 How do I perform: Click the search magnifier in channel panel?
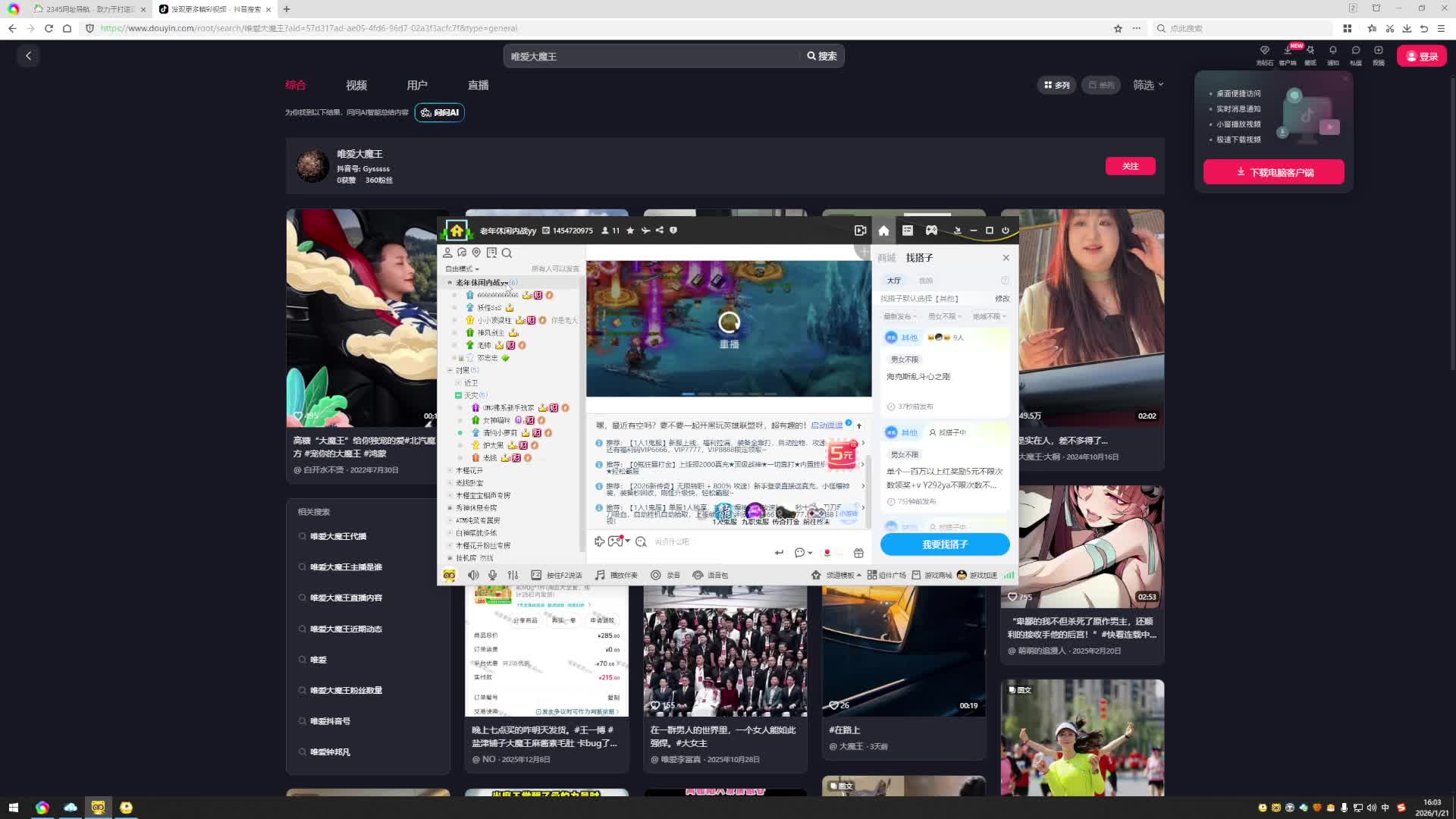click(x=507, y=253)
